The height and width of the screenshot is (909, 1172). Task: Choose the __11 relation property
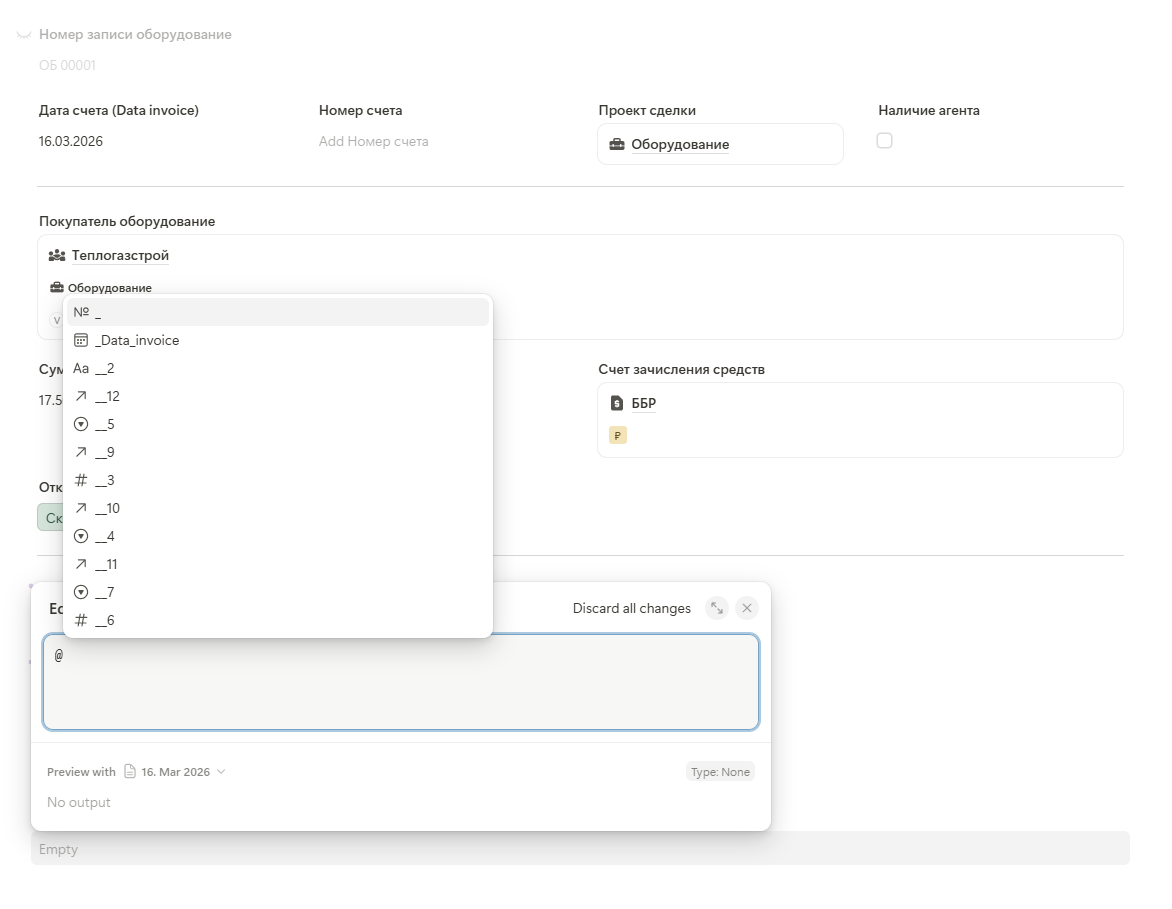coord(278,564)
